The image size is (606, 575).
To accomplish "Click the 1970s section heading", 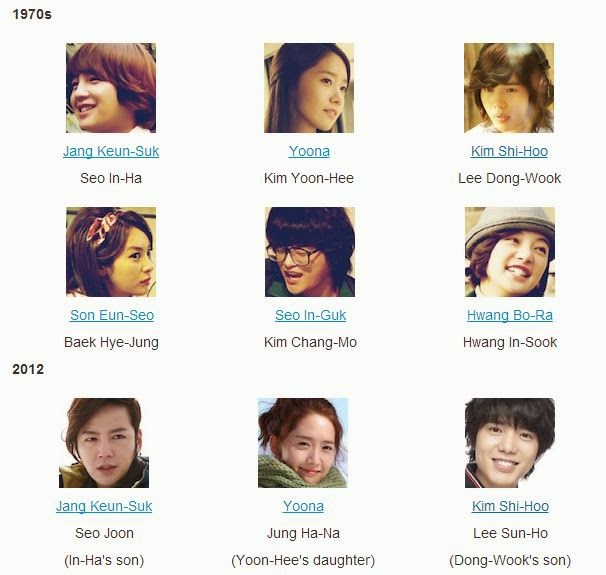I will click(x=32, y=14).
